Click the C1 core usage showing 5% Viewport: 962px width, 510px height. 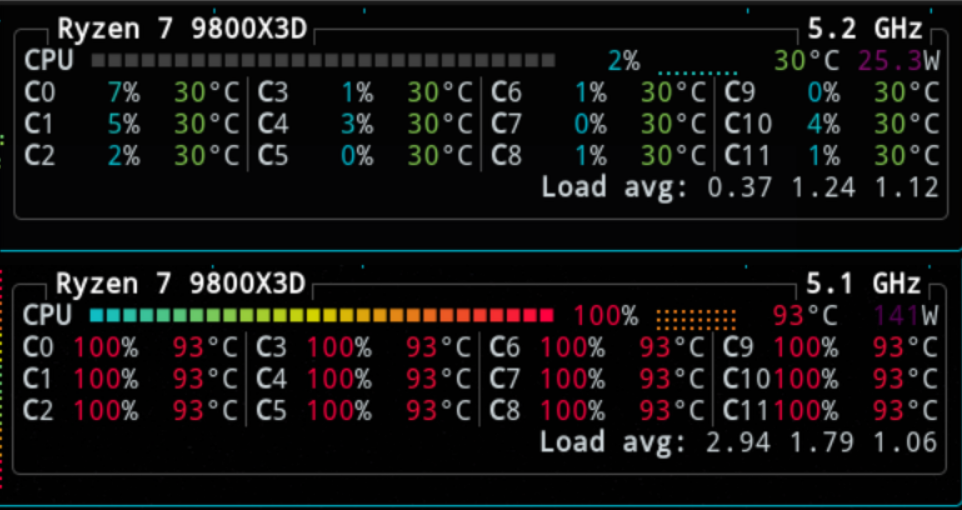pos(125,125)
